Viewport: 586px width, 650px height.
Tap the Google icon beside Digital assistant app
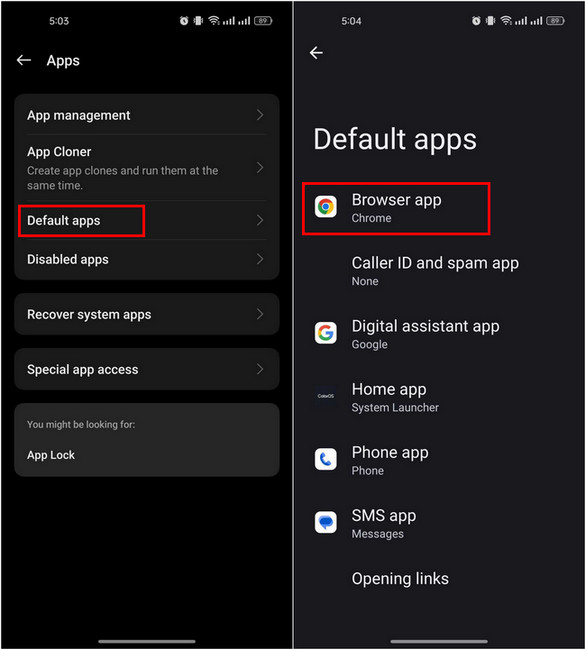[x=326, y=333]
